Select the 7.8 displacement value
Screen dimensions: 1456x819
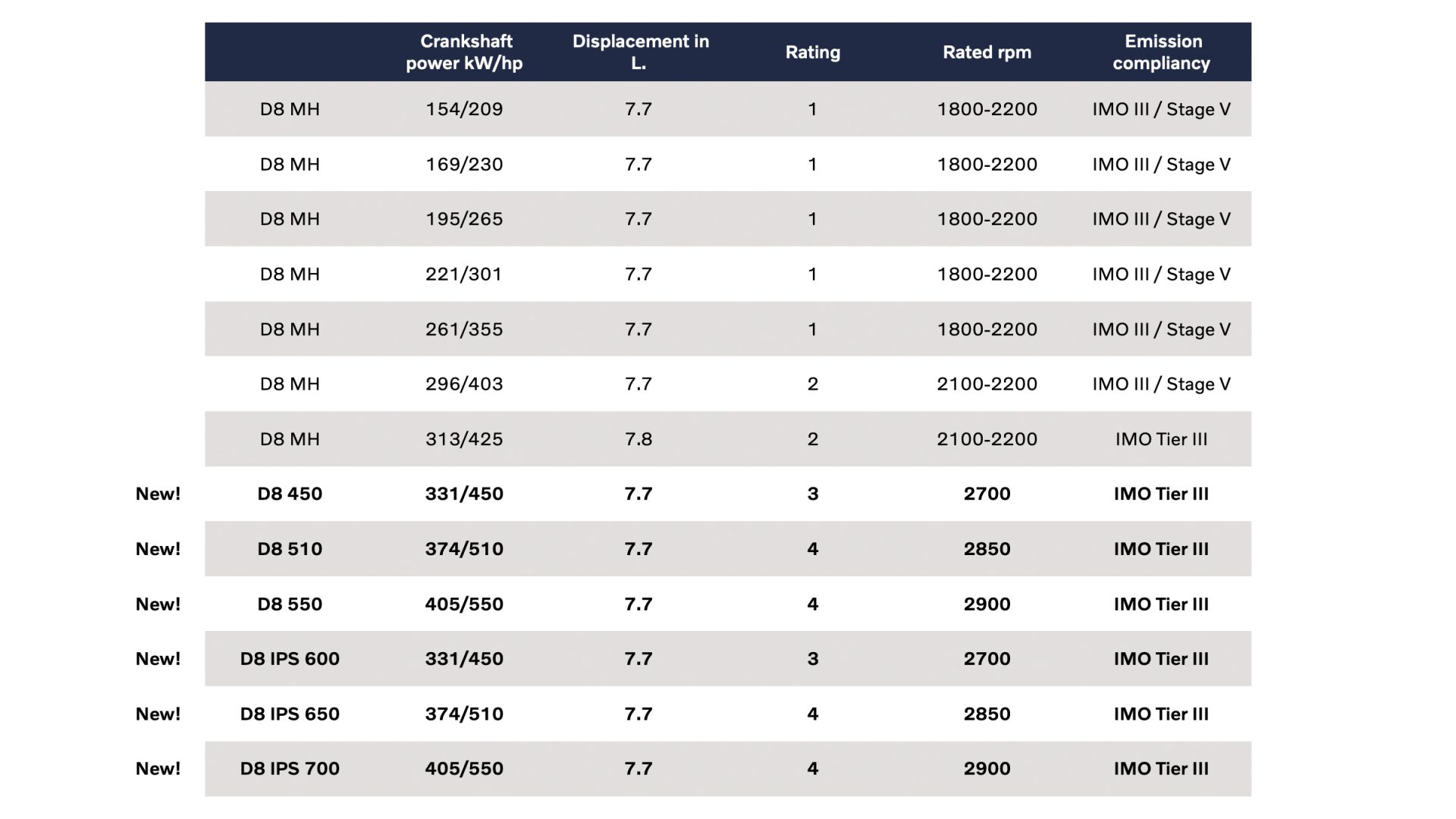(x=639, y=439)
